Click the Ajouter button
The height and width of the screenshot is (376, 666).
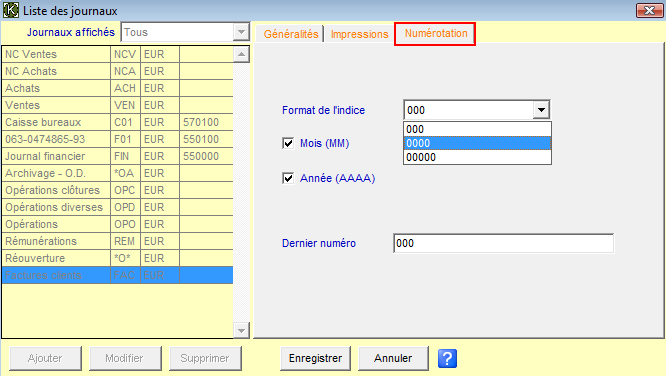(45, 358)
